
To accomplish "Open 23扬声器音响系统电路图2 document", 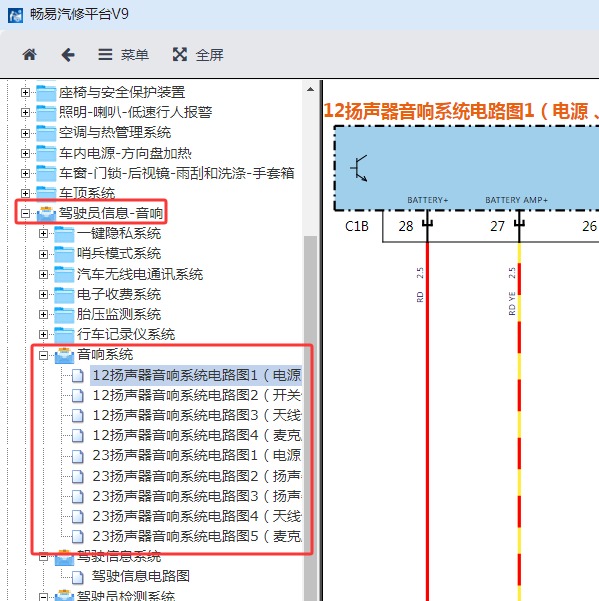I will [x=197, y=476].
